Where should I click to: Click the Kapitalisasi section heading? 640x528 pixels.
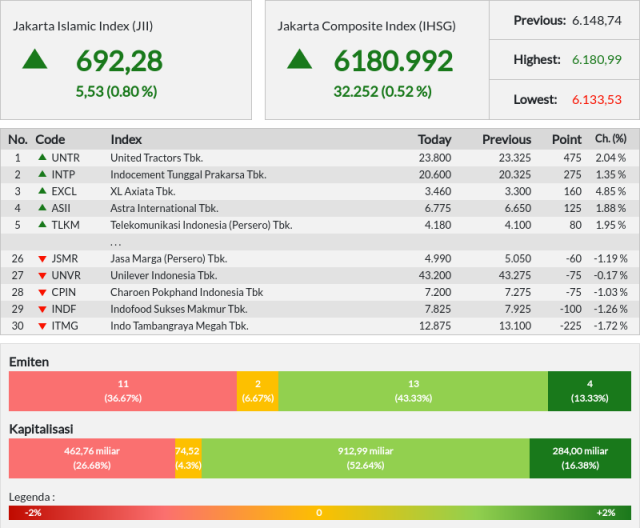41,429
